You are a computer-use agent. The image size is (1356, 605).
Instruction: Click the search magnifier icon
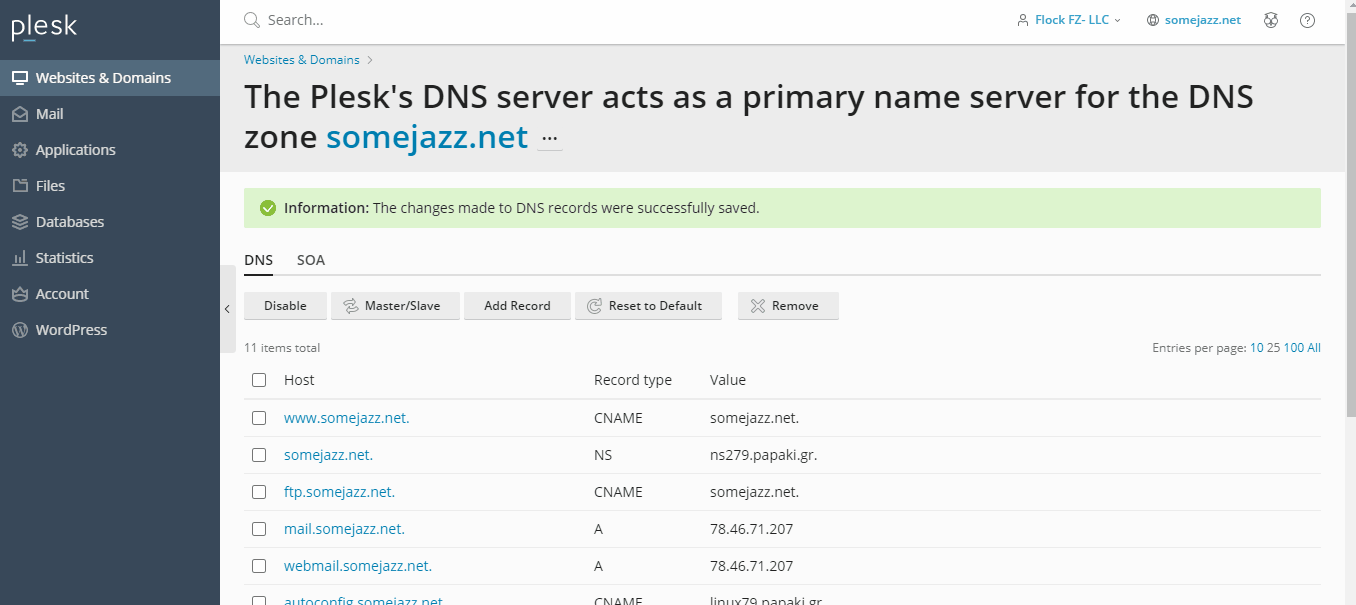(x=252, y=20)
